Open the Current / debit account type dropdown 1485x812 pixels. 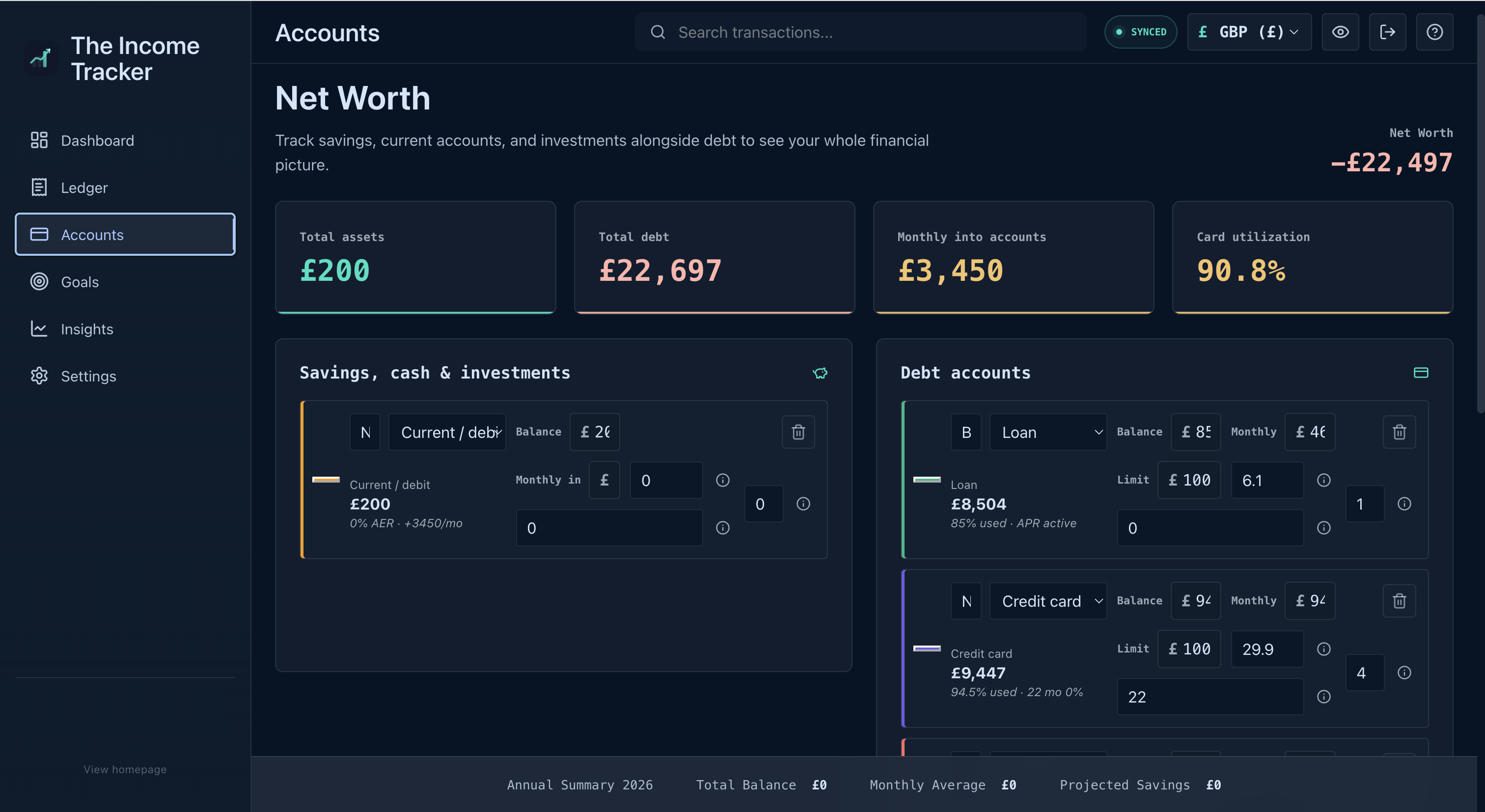click(447, 432)
